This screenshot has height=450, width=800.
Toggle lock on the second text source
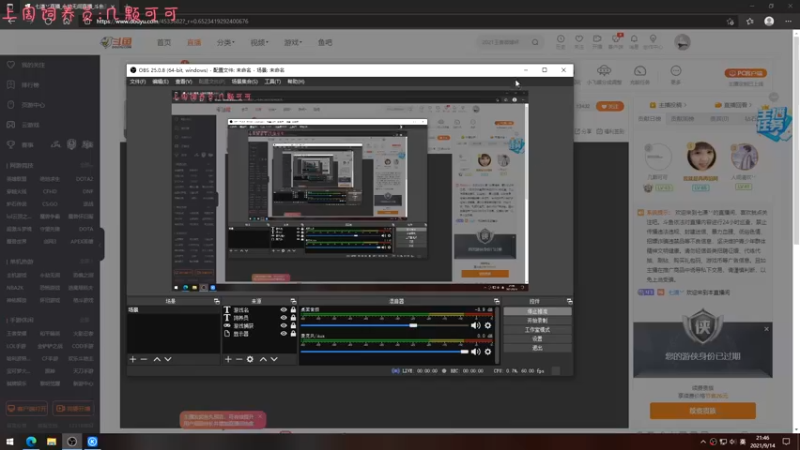(x=293, y=317)
